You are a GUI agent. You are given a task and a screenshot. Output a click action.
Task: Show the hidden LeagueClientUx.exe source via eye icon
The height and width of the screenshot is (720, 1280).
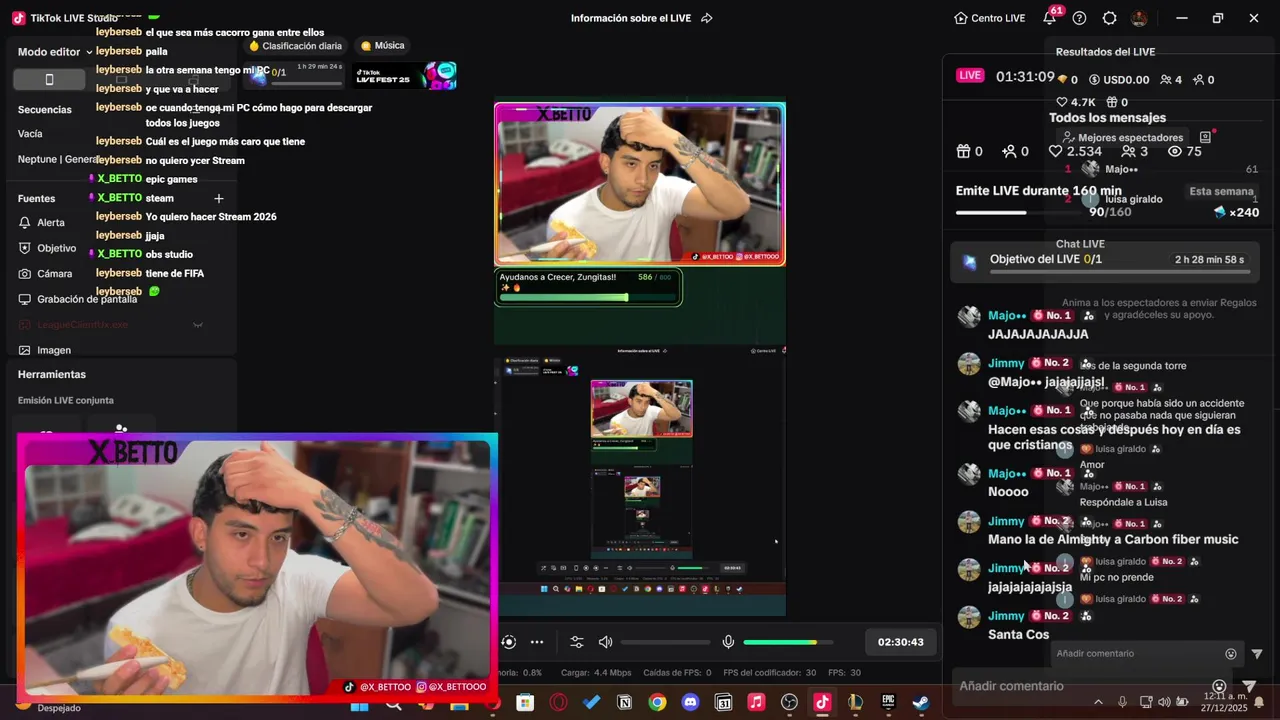[x=198, y=325]
